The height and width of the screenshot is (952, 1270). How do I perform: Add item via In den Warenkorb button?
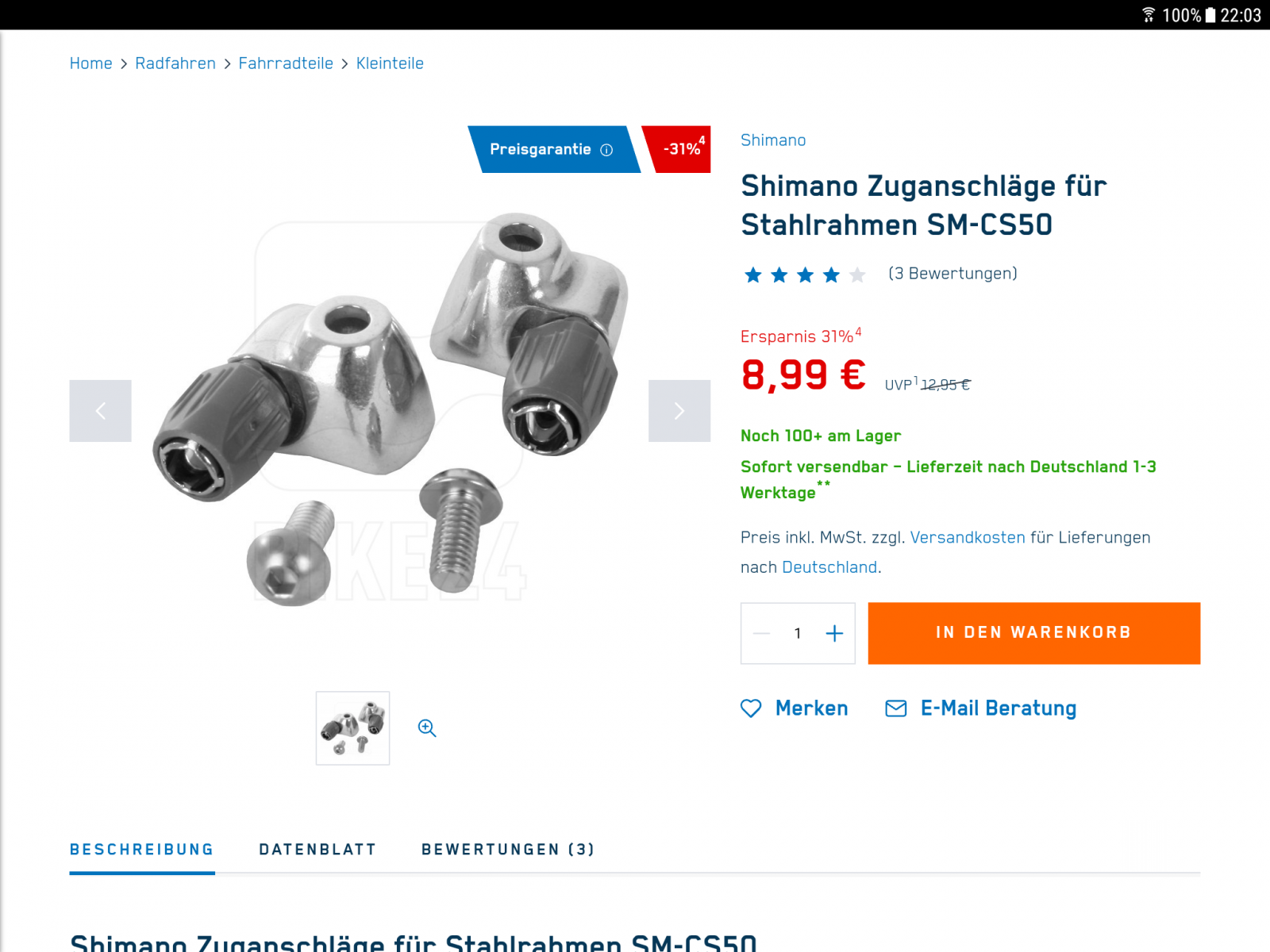[1034, 633]
